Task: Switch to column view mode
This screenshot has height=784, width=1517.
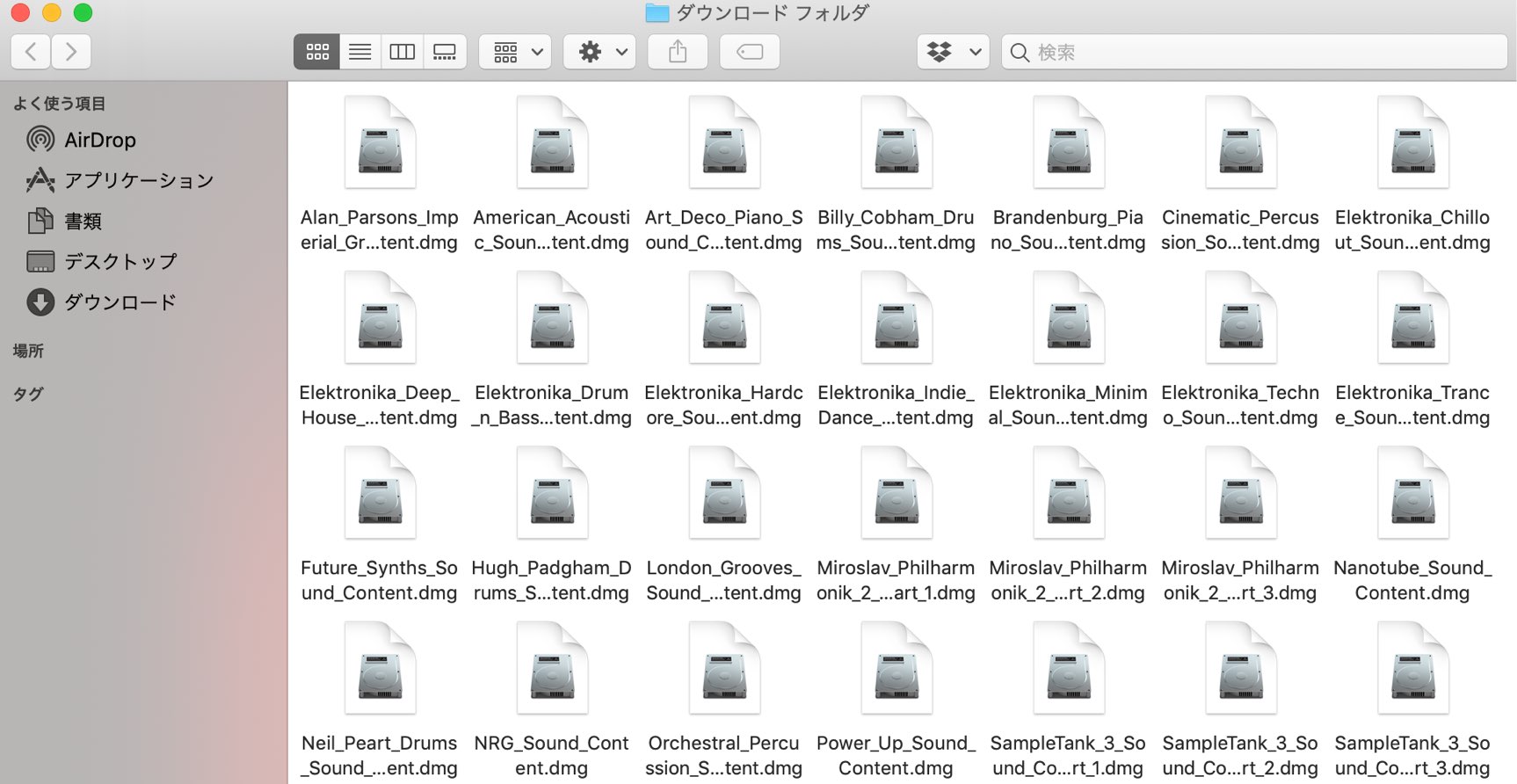Action: pyautogui.click(x=403, y=52)
